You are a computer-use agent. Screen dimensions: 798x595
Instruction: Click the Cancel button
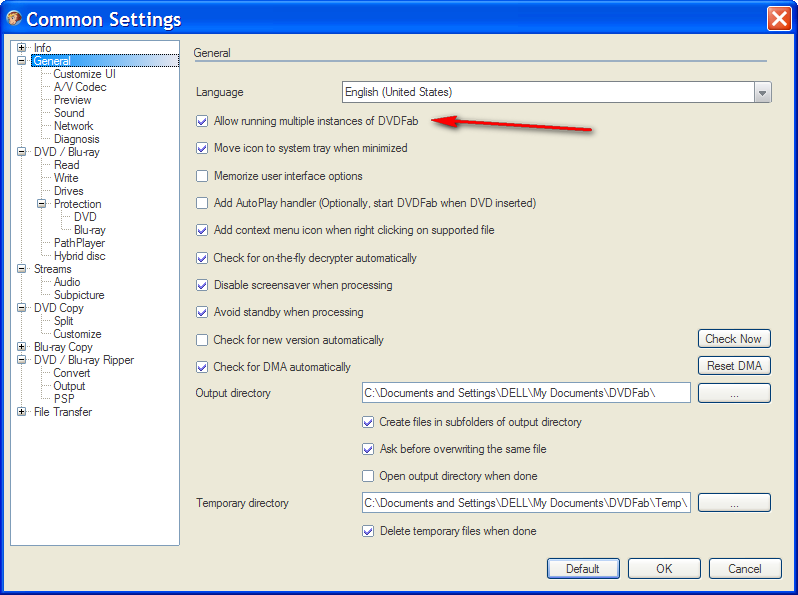(x=745, y=569)
